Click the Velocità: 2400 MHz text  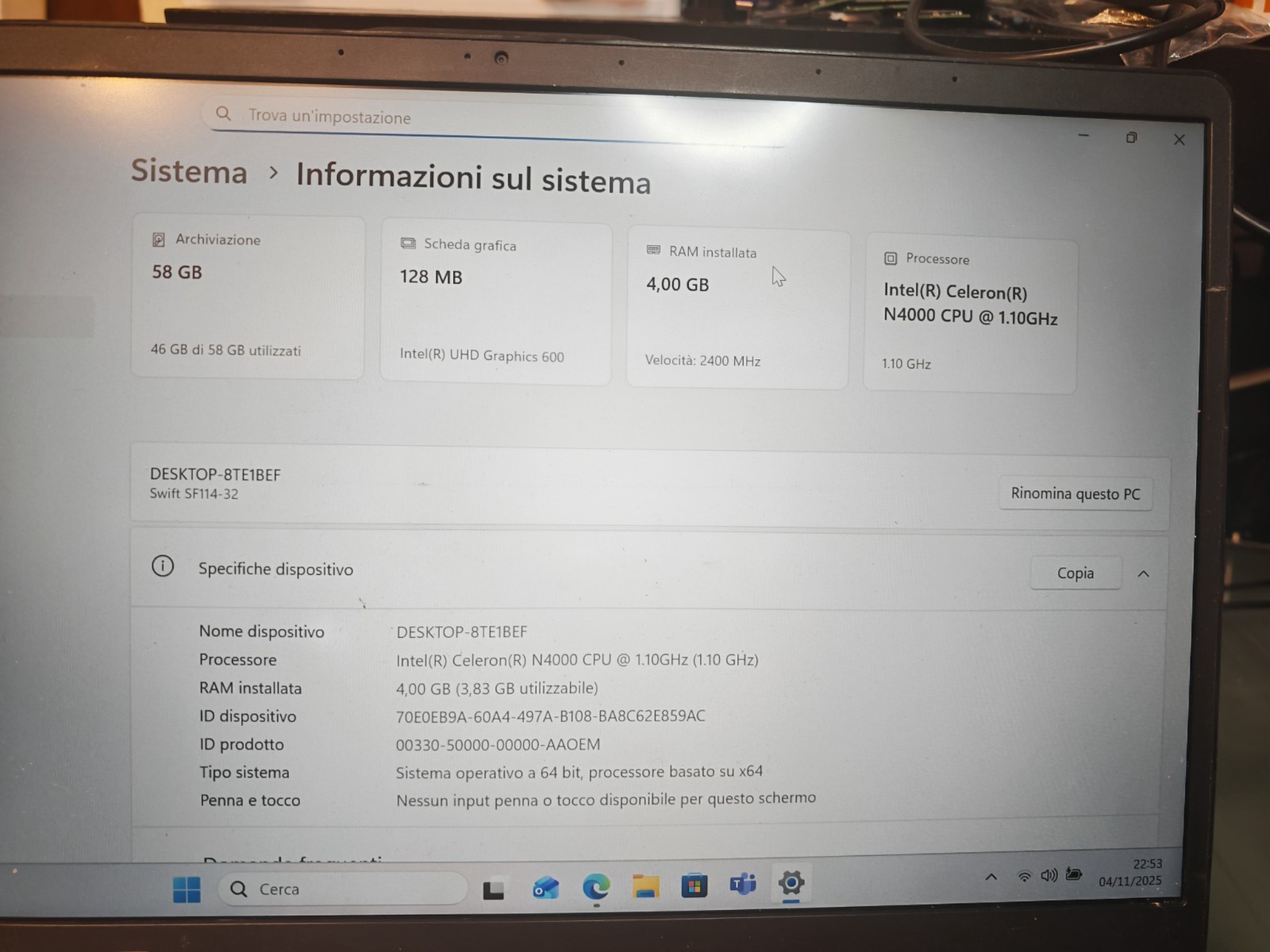(x=702, y=361)
